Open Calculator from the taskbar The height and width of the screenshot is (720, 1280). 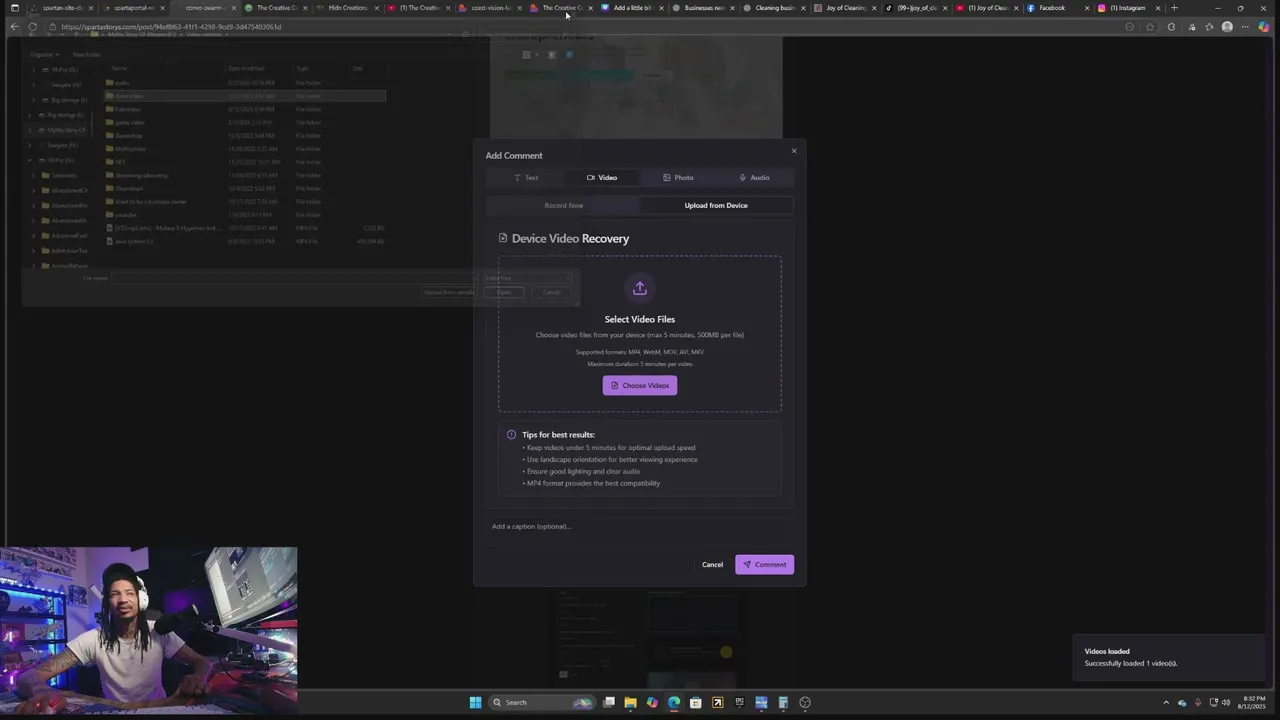tap(783, 702)
